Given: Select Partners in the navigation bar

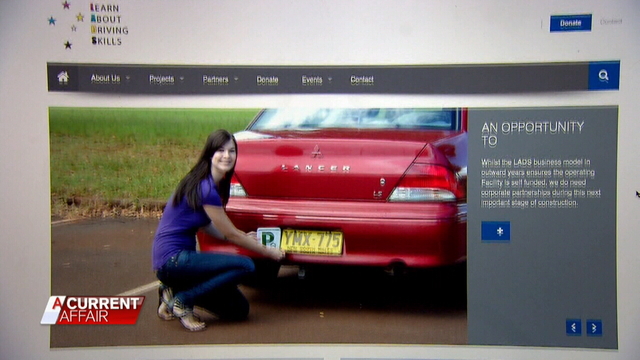Looking at the screenshot, I should (216, 80).
